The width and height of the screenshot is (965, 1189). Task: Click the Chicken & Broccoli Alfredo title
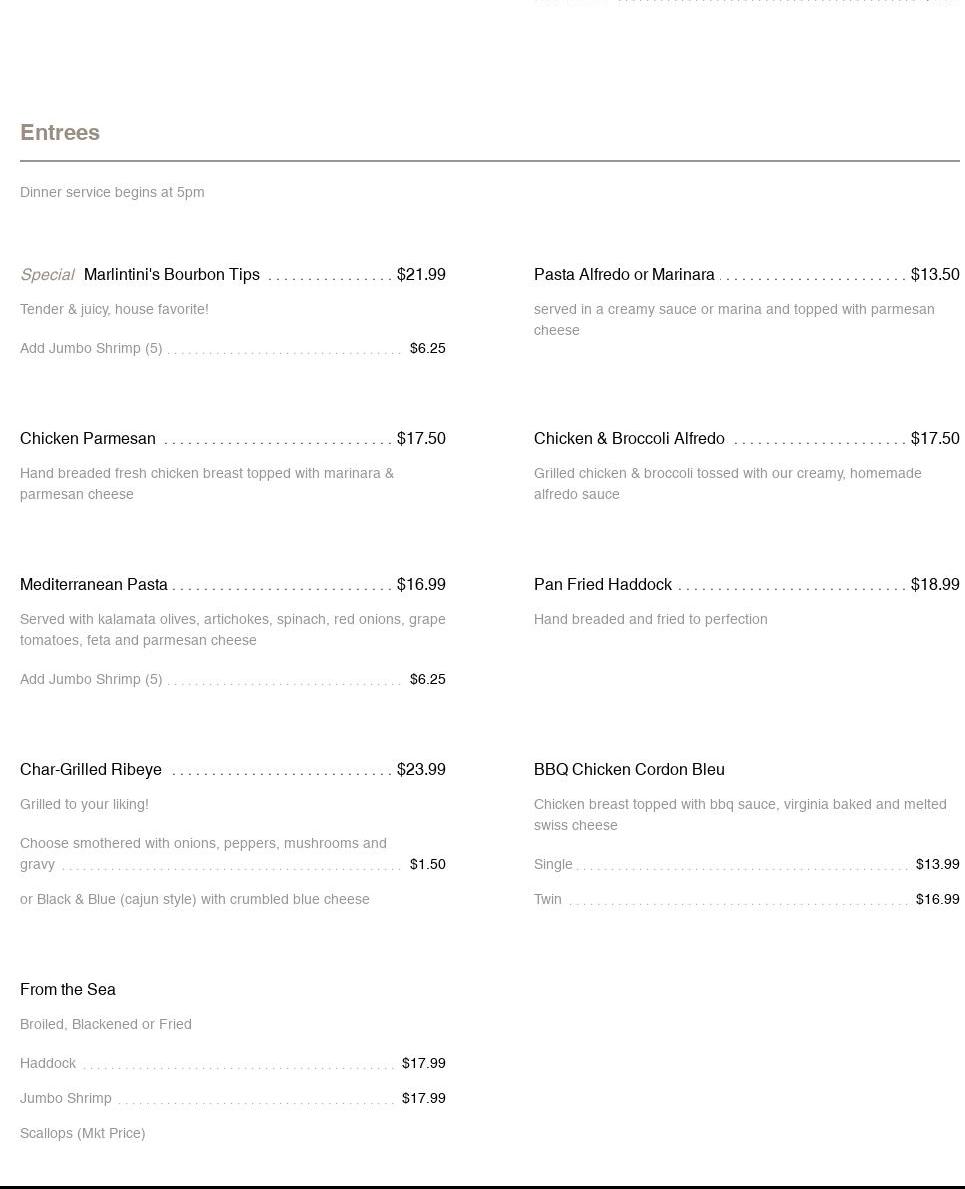(x=629, y=439)
